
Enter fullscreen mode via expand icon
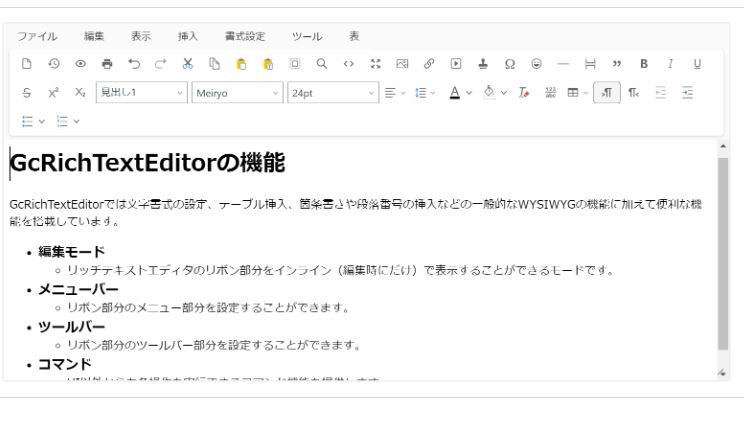[x=375, y=64]
